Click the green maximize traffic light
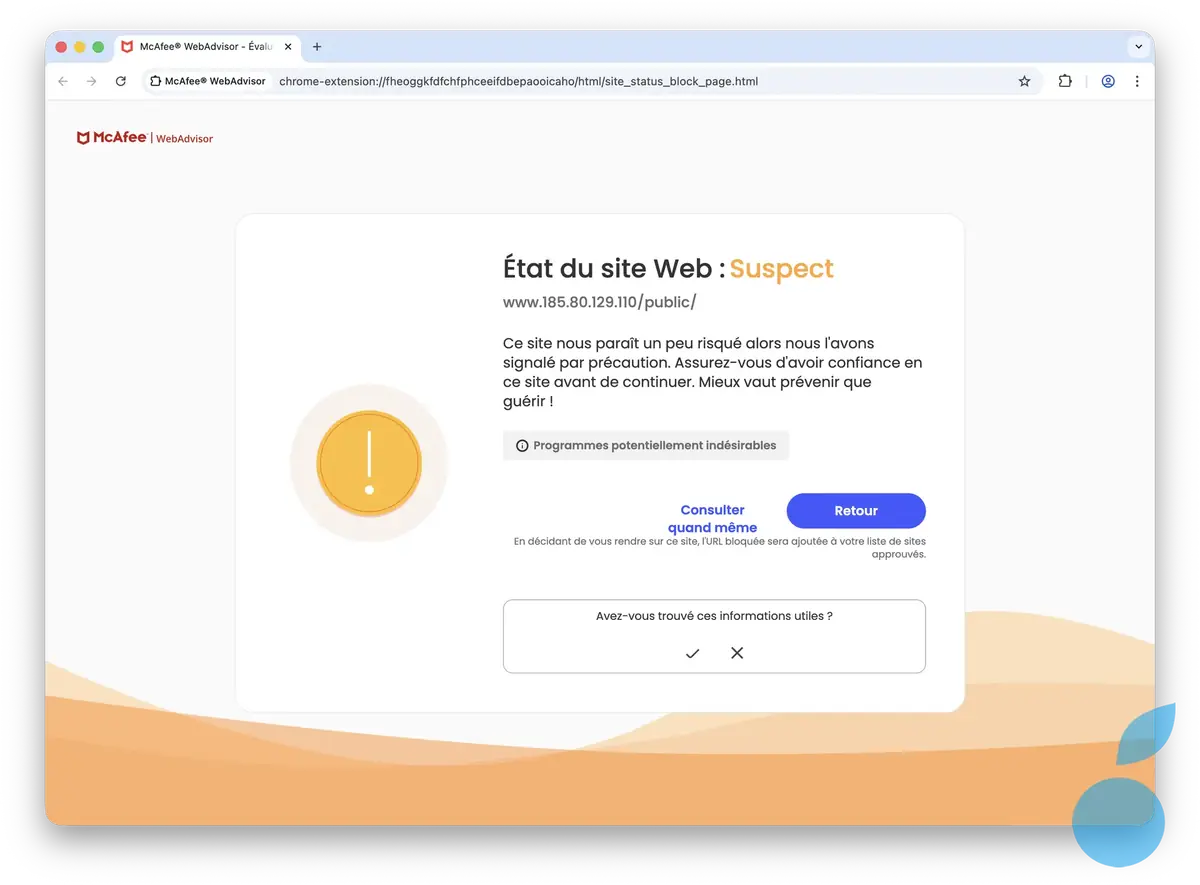 point(96,46)
